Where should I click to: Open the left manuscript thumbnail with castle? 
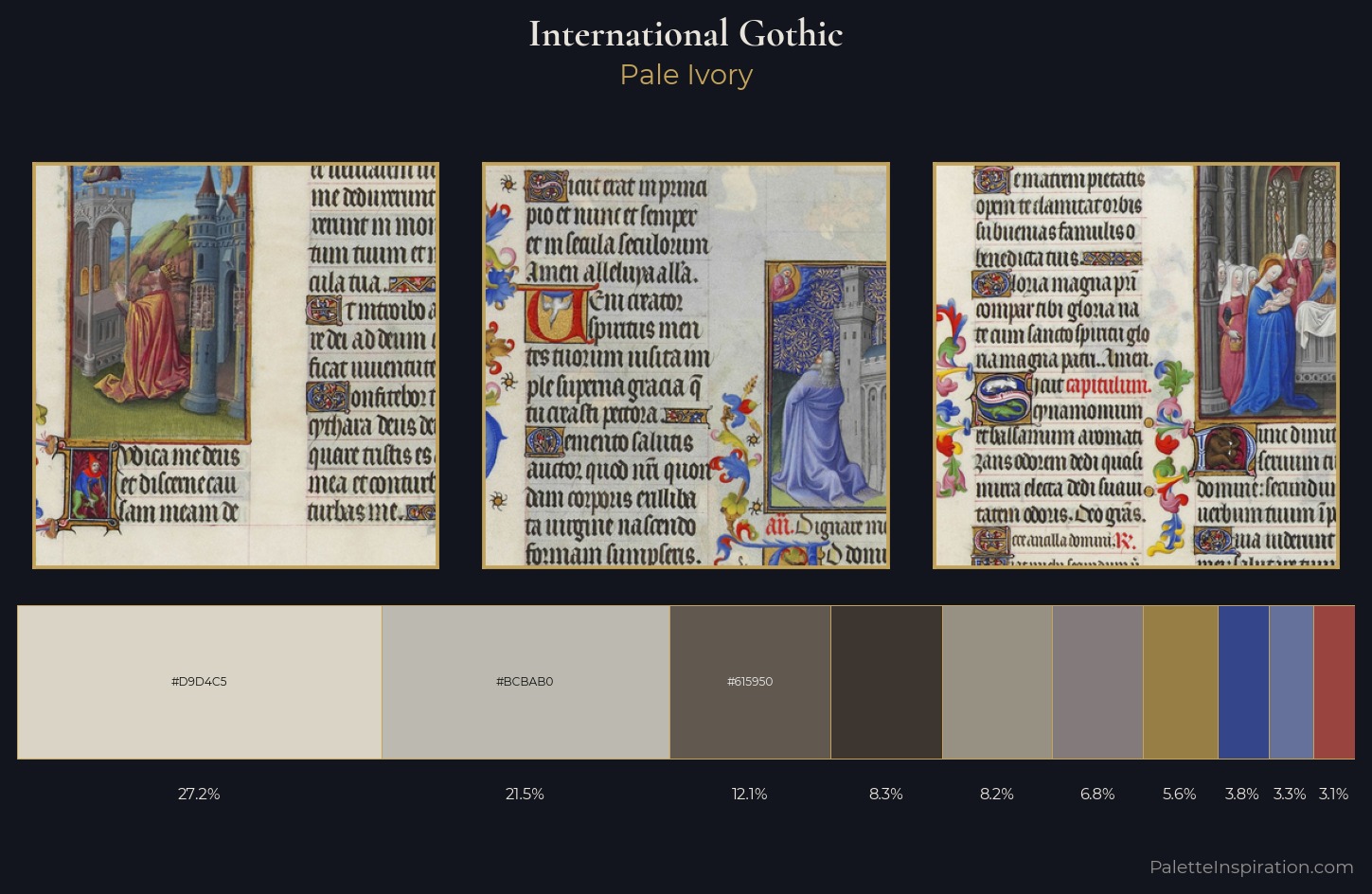click(236, 366)
